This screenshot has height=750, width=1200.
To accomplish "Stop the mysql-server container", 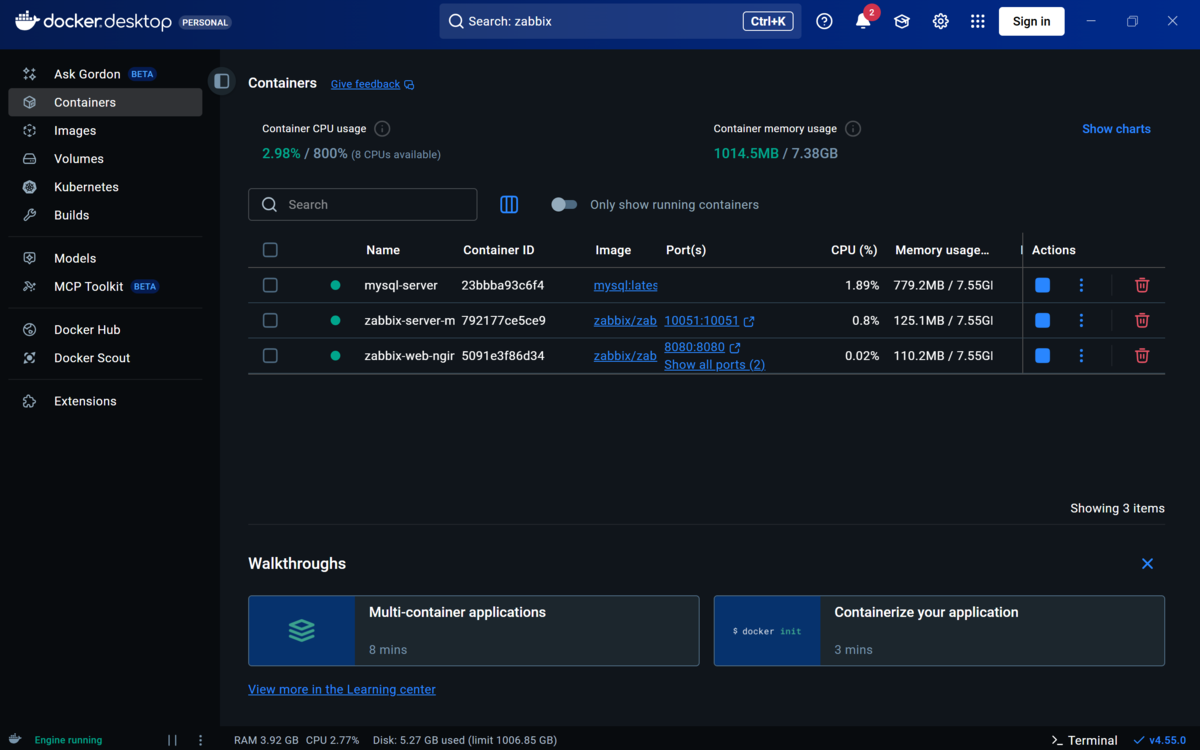I will (x=1043, y=285).
